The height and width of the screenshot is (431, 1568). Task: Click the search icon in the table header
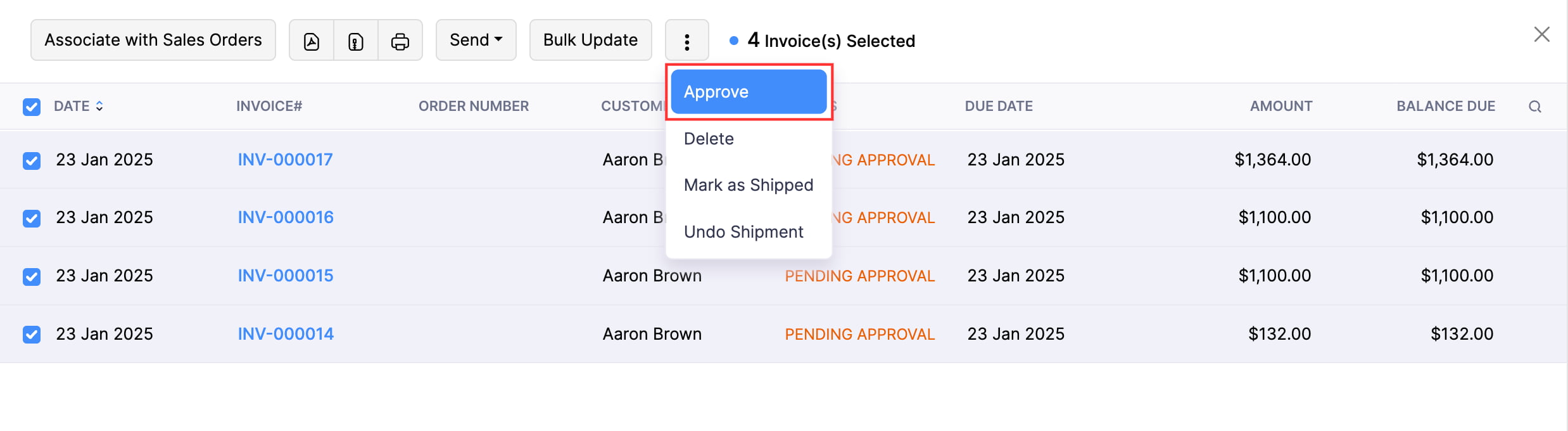tap(1535, 106)
